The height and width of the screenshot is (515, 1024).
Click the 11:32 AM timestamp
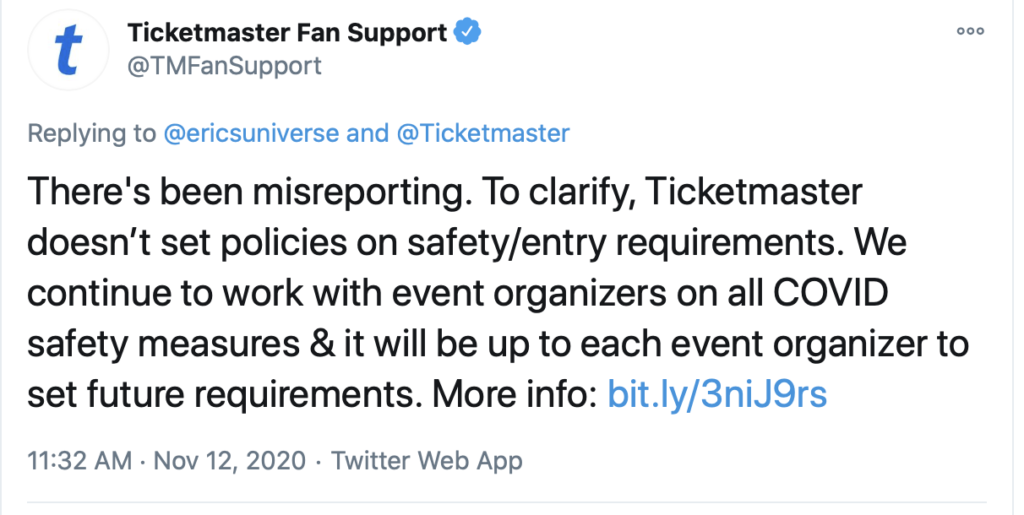[79, 461]
